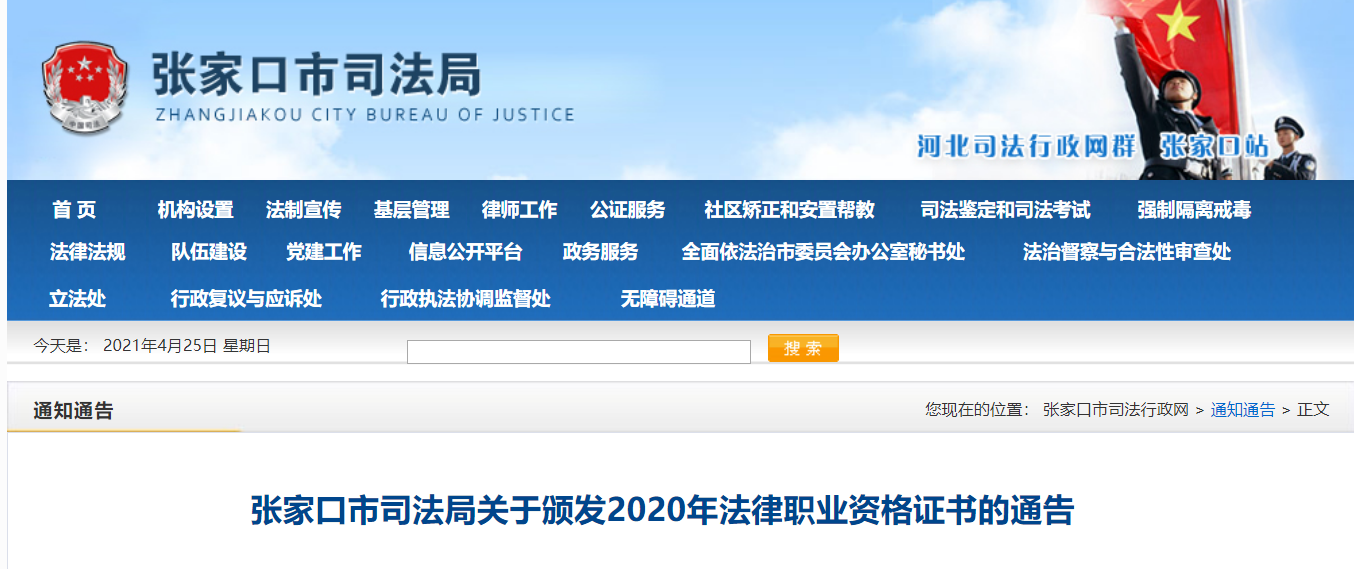
Task: Click 河北司法行政网群 banner text
Action: (x=1027, y=146)
